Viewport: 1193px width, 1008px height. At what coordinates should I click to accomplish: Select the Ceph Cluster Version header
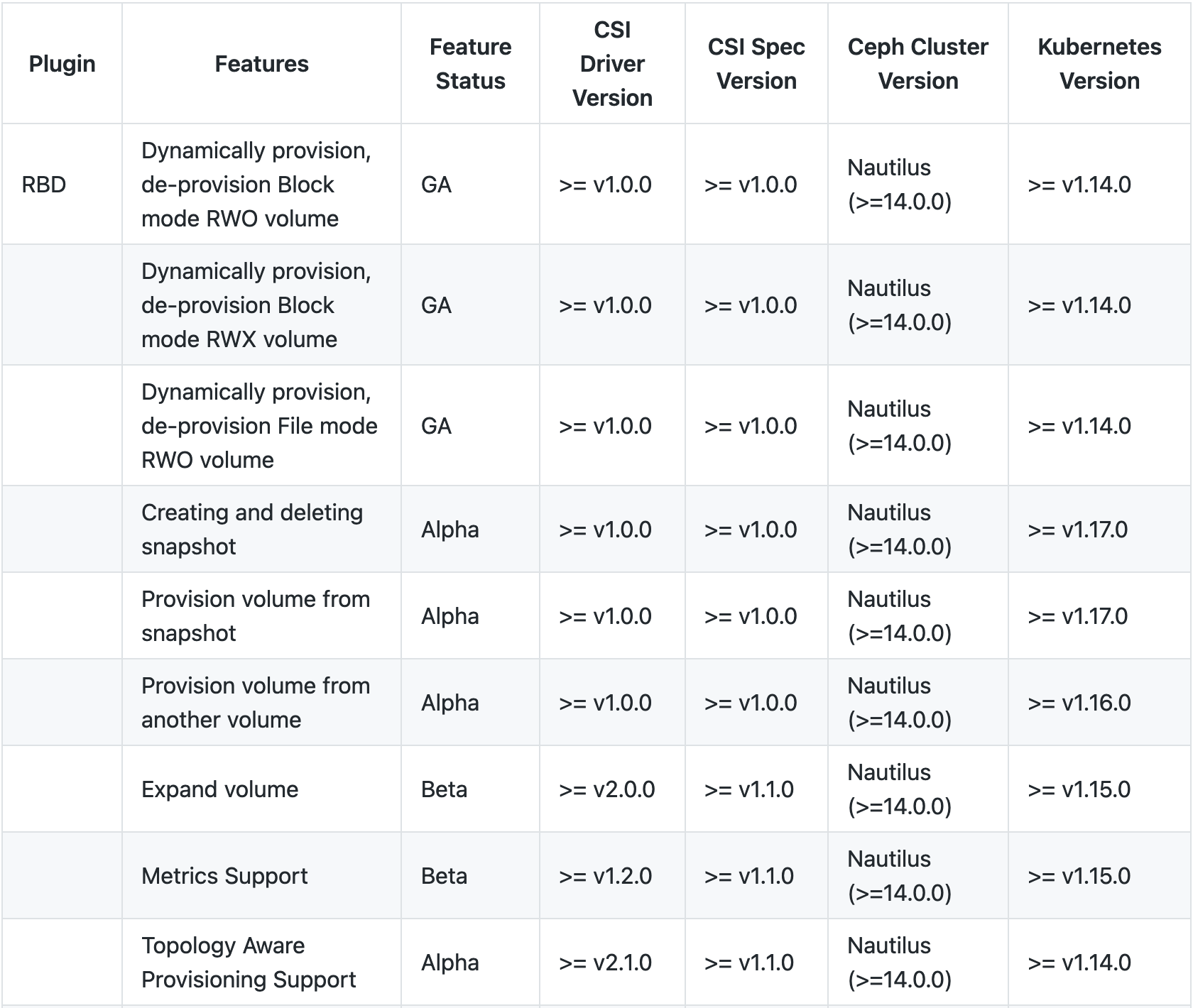pos(917,64)
